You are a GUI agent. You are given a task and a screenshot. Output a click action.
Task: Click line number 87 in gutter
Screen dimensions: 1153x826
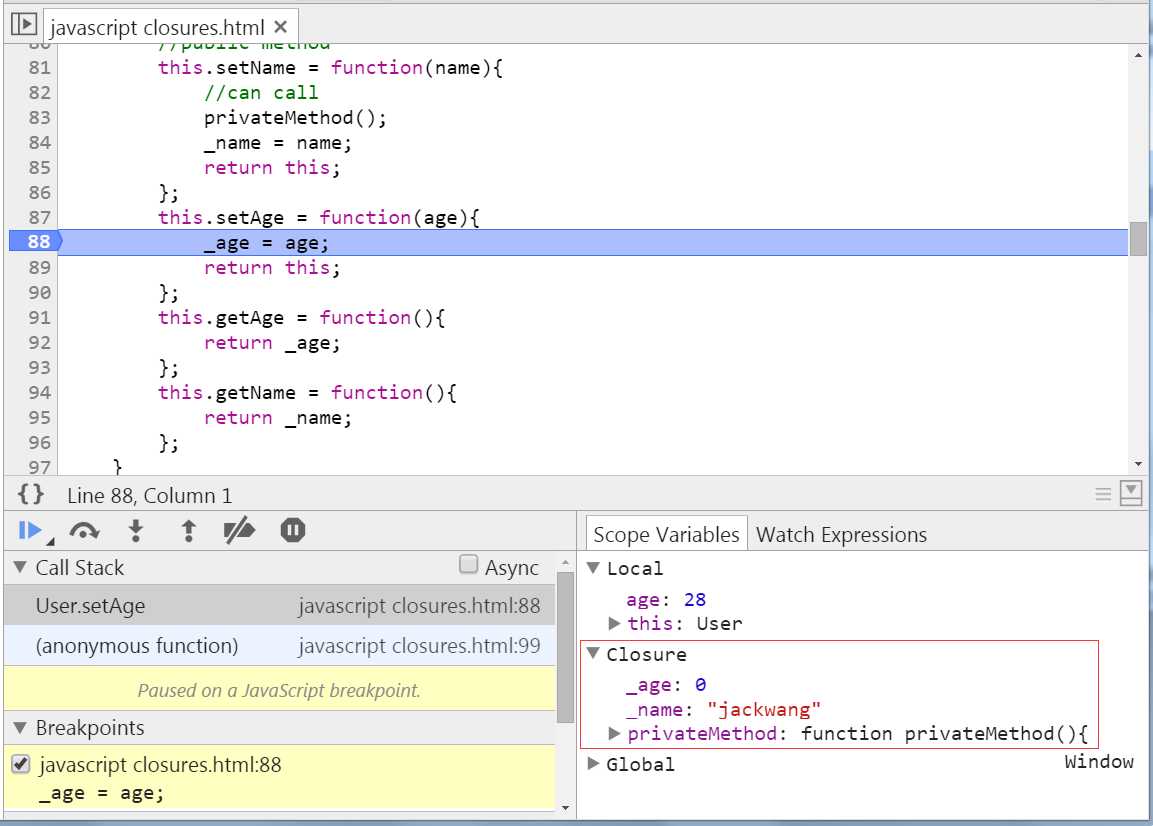(40, 217)
